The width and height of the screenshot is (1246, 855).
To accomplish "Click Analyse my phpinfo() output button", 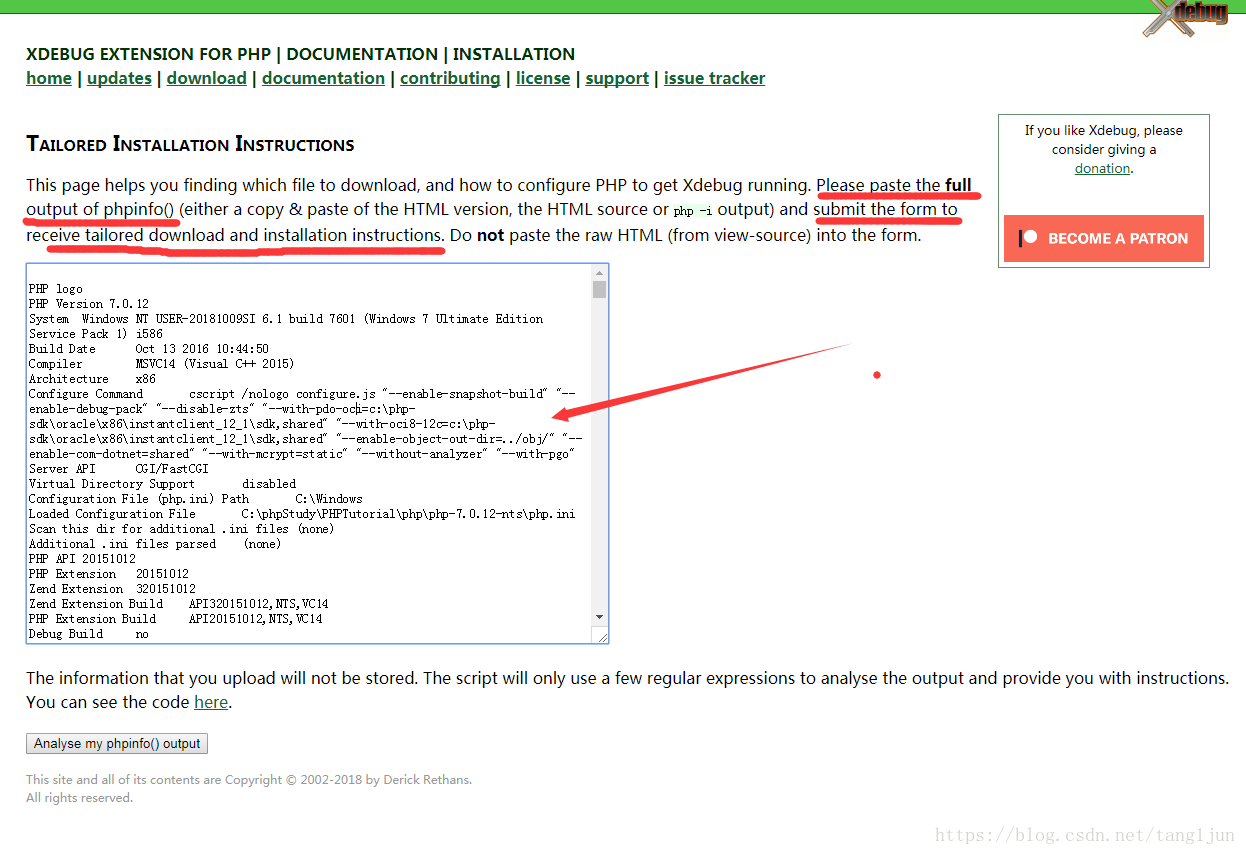I will coord(117,744).
